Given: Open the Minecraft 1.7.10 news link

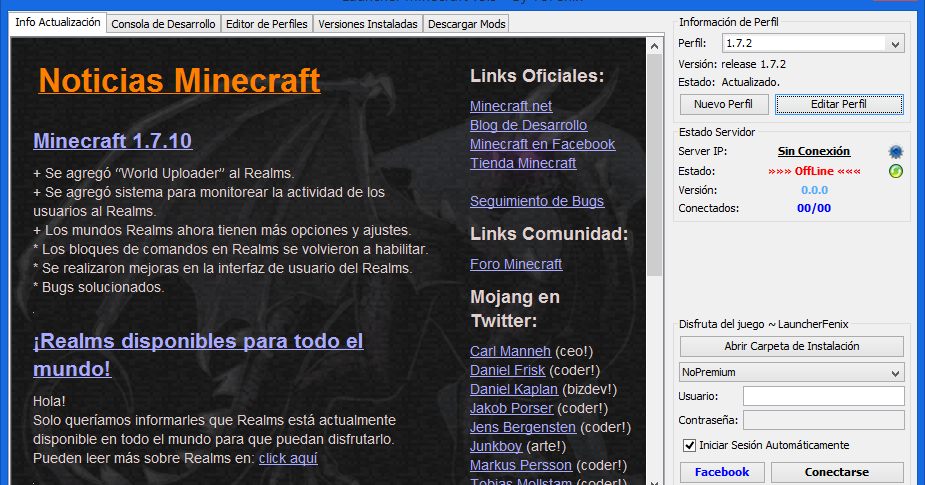Looking at the screenshot, I should point(113,141).
